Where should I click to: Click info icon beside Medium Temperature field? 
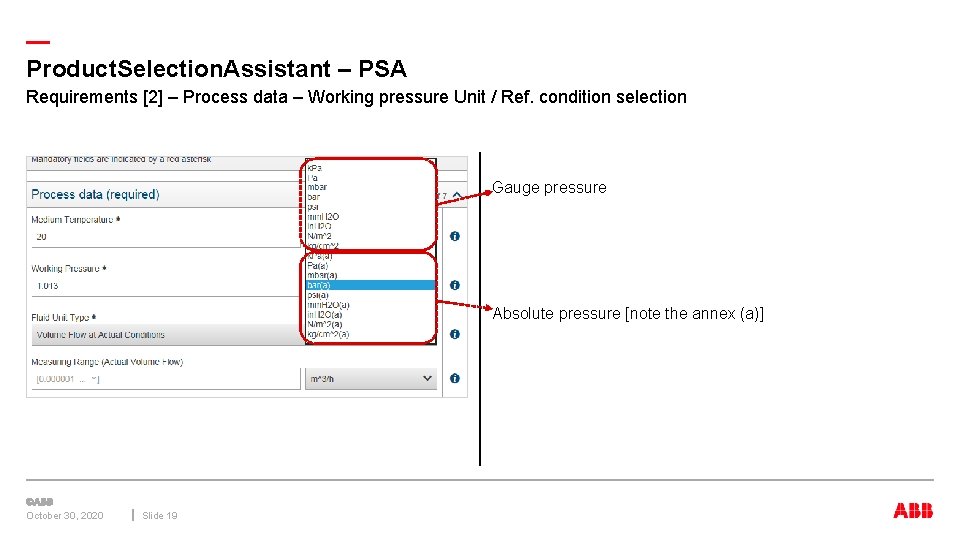coord(455,236)
